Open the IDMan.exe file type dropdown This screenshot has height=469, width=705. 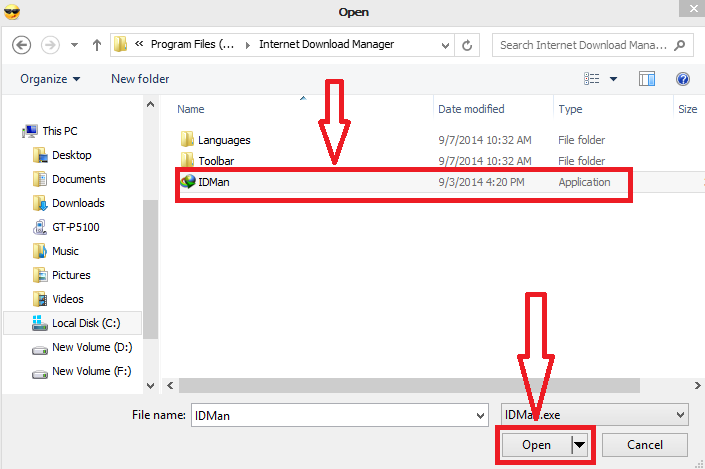pyautogui.click(x=594, y=415)
